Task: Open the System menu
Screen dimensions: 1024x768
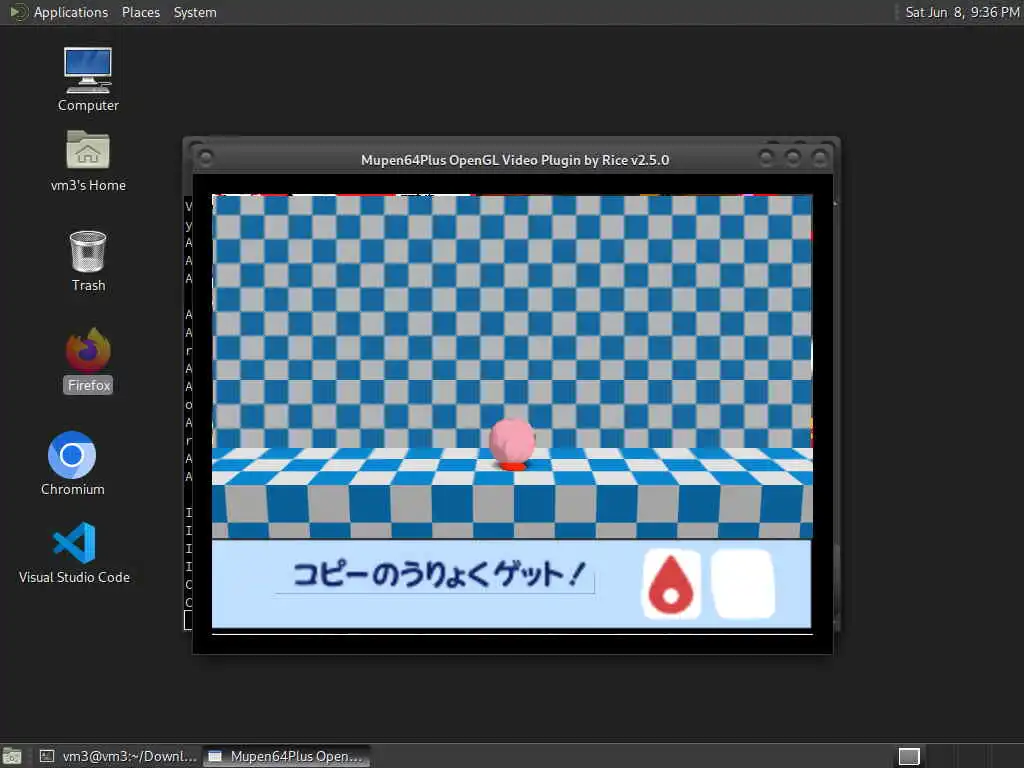Action: point(195,12)
